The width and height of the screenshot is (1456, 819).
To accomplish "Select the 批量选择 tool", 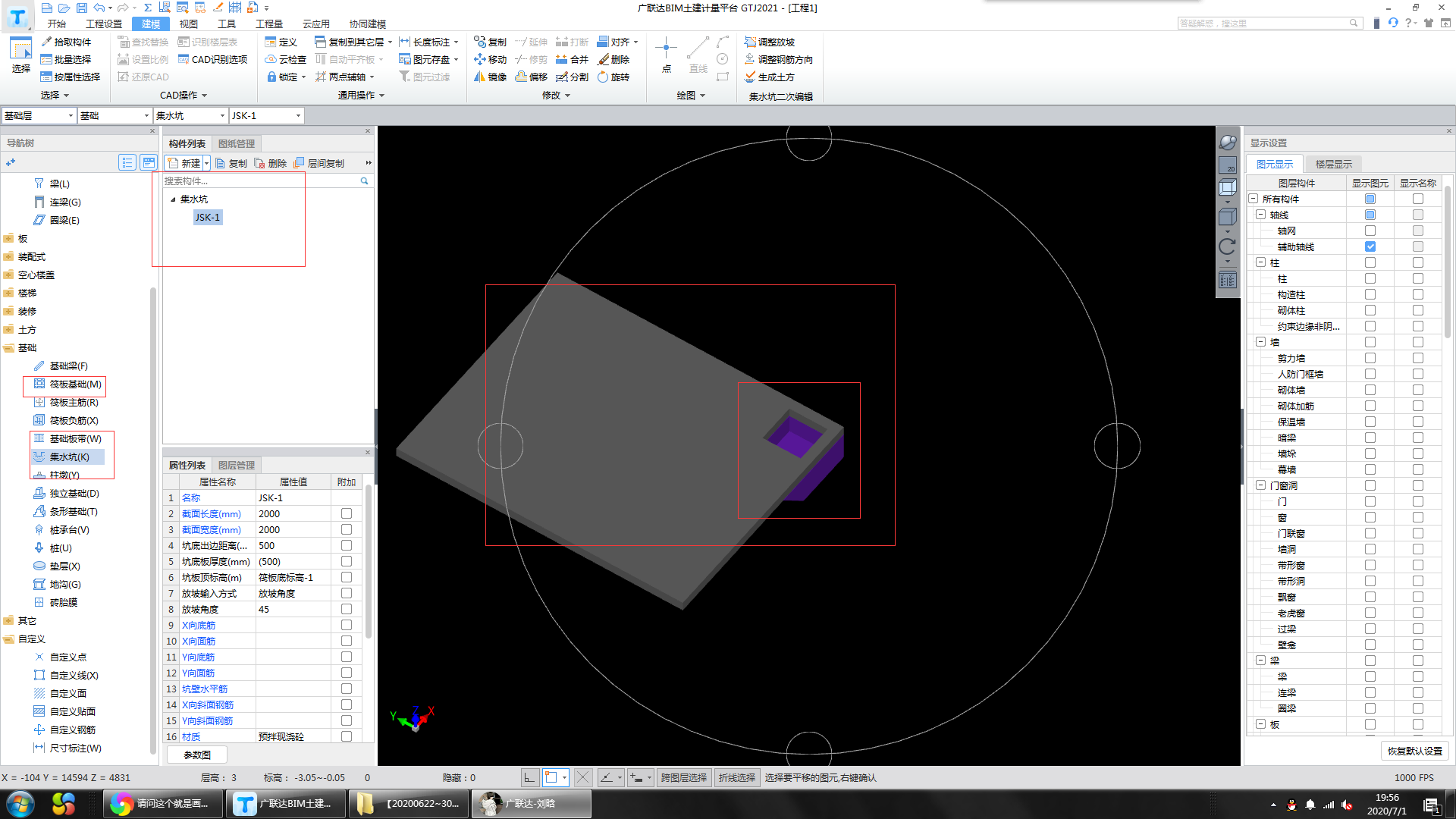I will point(66,59).
